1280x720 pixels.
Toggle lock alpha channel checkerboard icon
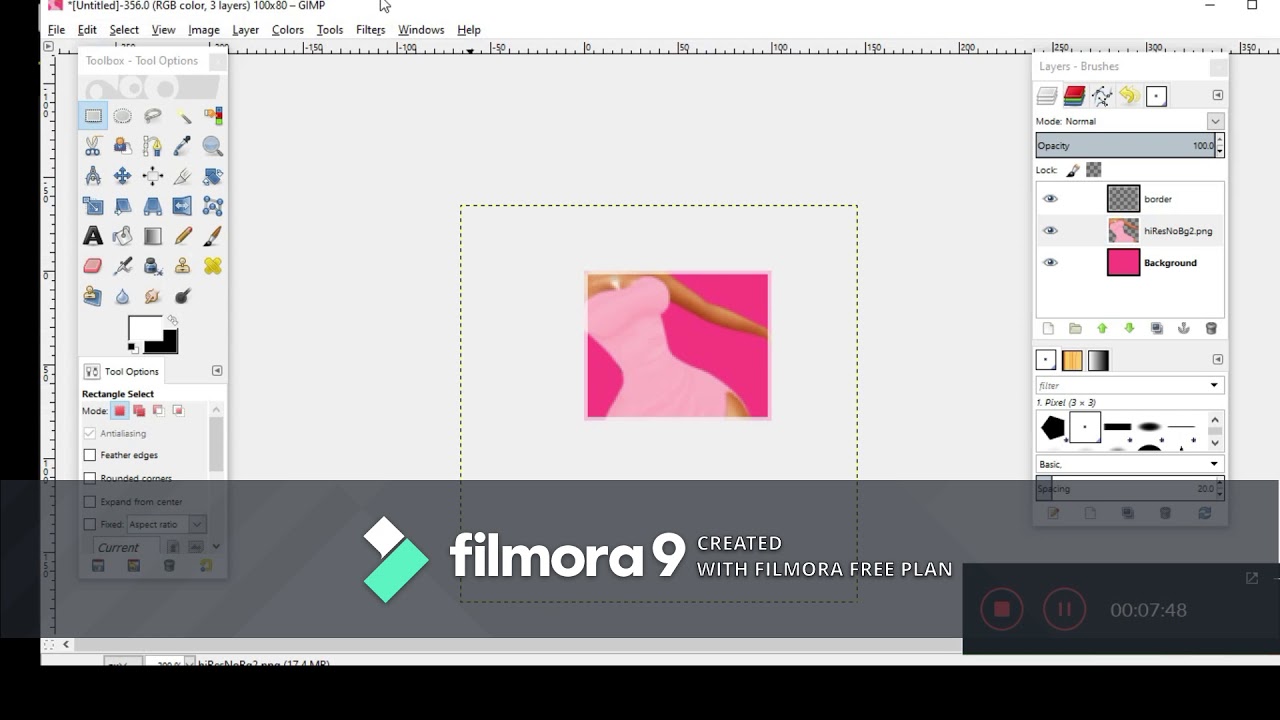click(x=1094, y=170)
